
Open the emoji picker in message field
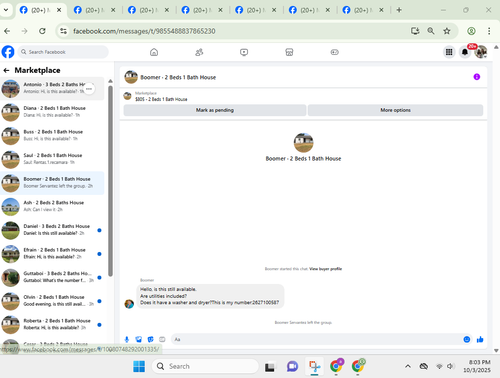467,339
